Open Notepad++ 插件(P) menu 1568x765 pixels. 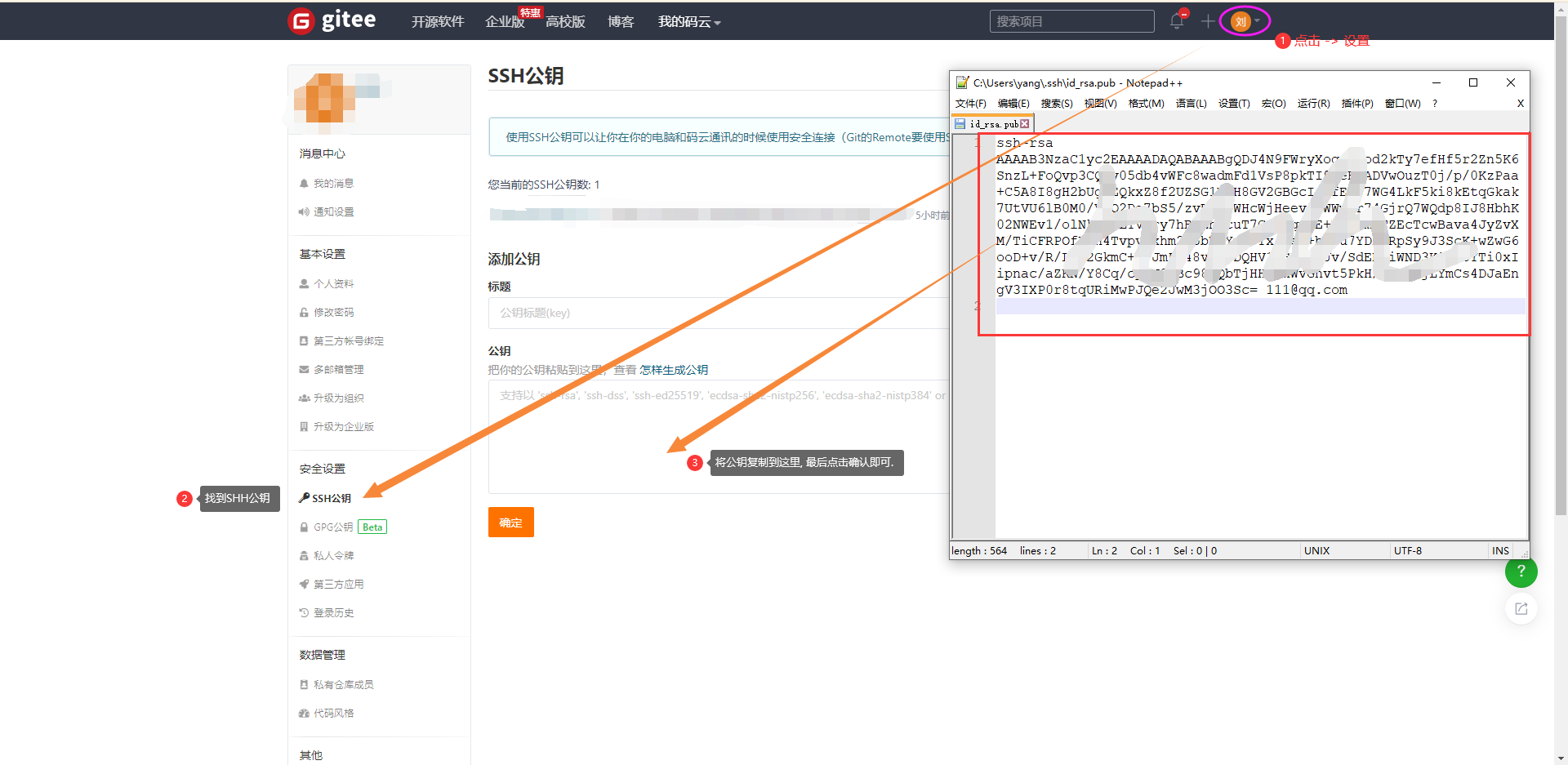click(1357, 104)
